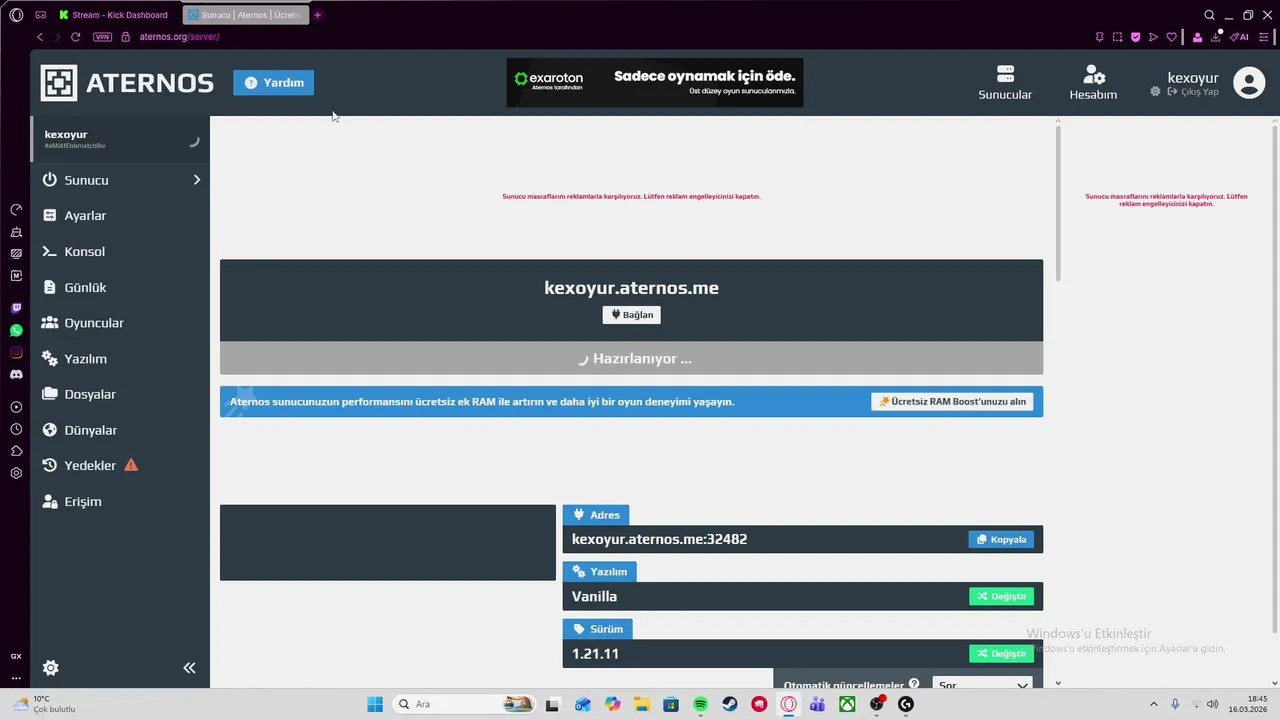Click the Opera GX menu logo
This screenshot has height=720, width=1280.
[16, 15]
